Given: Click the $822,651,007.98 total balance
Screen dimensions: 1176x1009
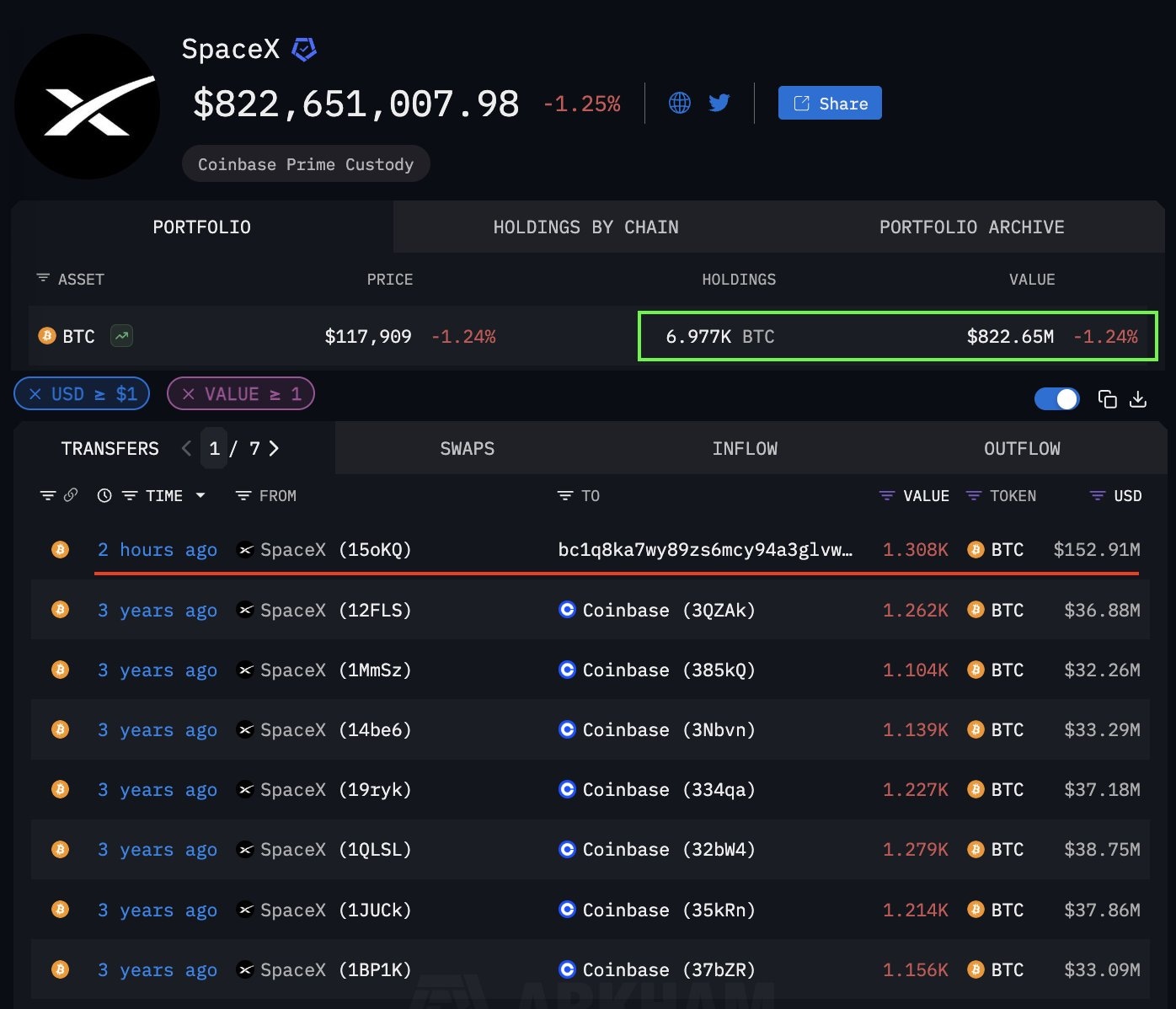Looking at the screenshot, I should coord(356,104).
